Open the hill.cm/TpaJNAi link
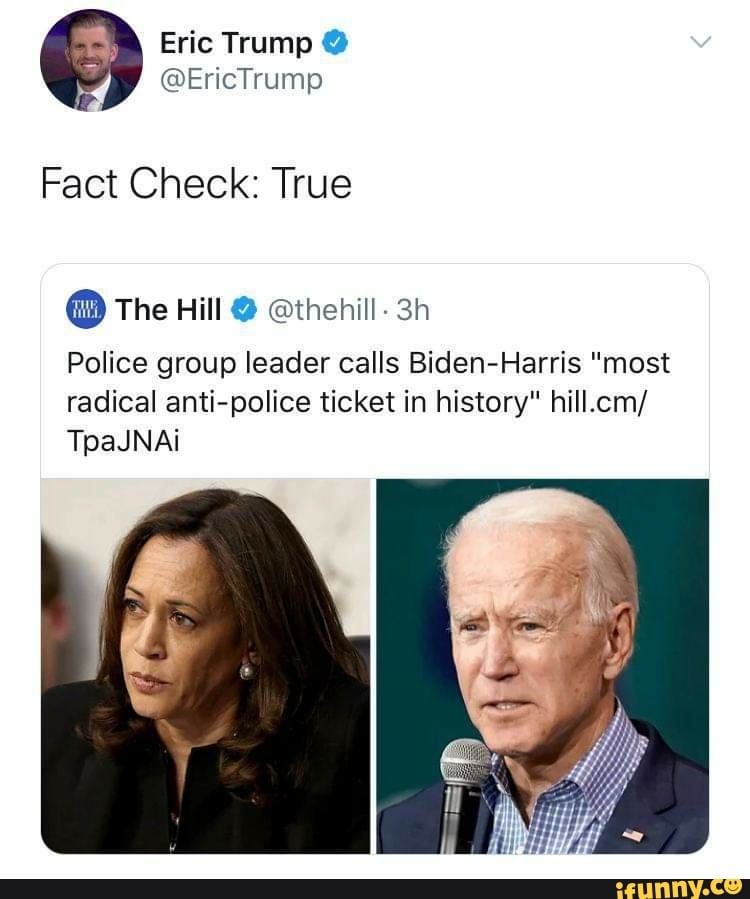This screenshot has width=750, height=899. (600, 403)
